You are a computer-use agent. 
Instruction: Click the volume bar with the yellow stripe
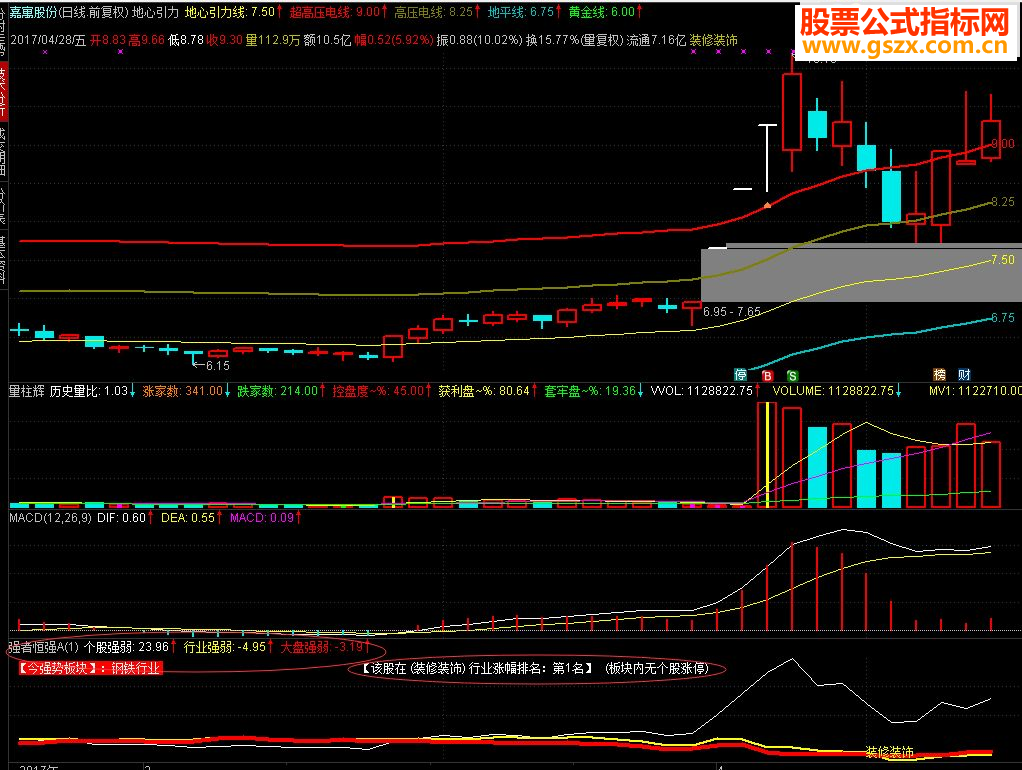point(767,455)
